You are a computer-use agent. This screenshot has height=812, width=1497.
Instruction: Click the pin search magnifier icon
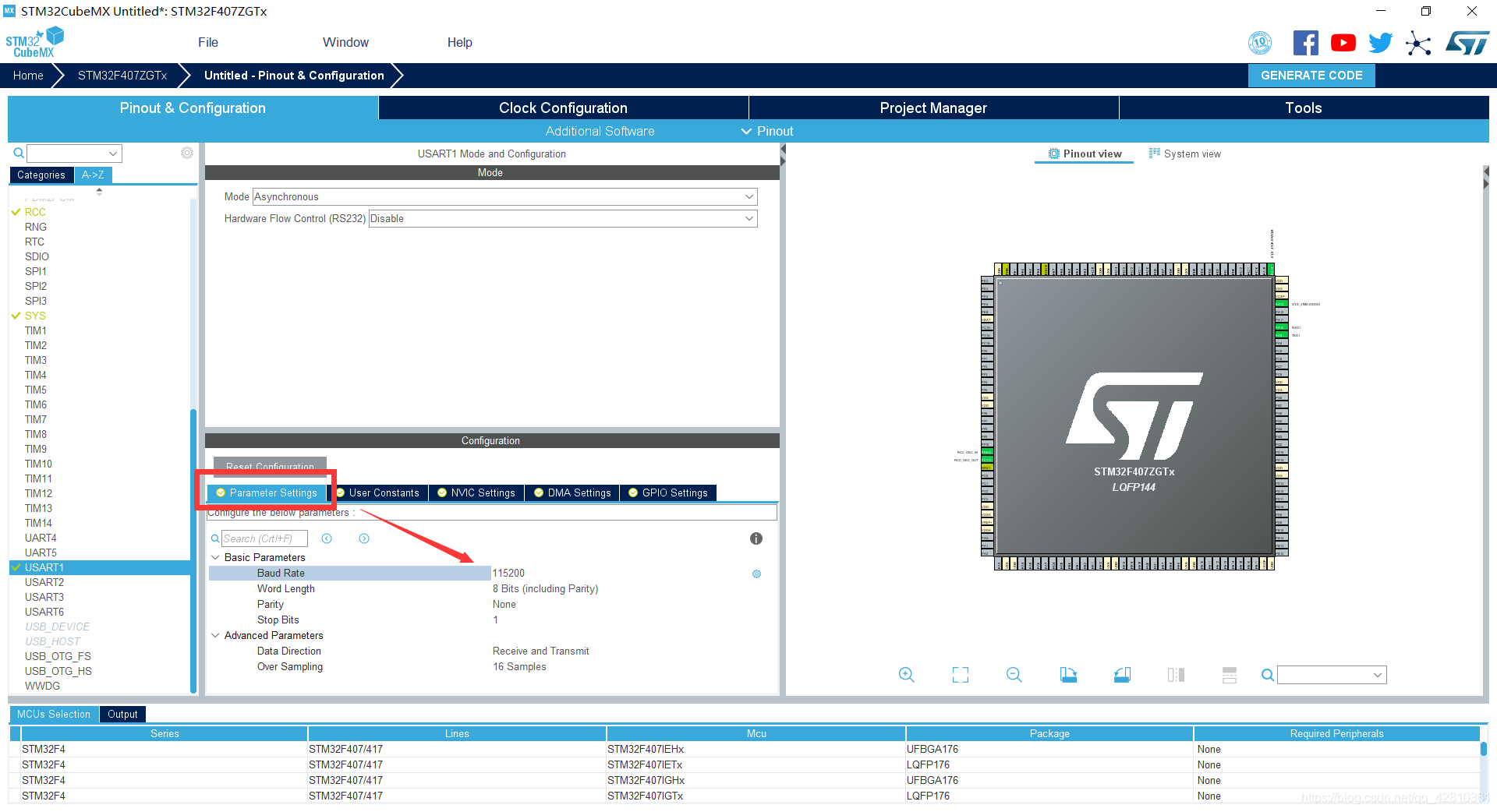point(1268,675)
